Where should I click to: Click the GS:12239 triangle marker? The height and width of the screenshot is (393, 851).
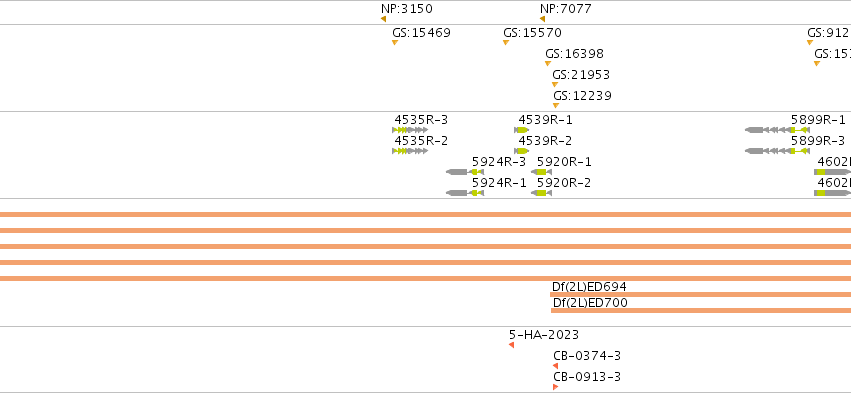point(556,105)
